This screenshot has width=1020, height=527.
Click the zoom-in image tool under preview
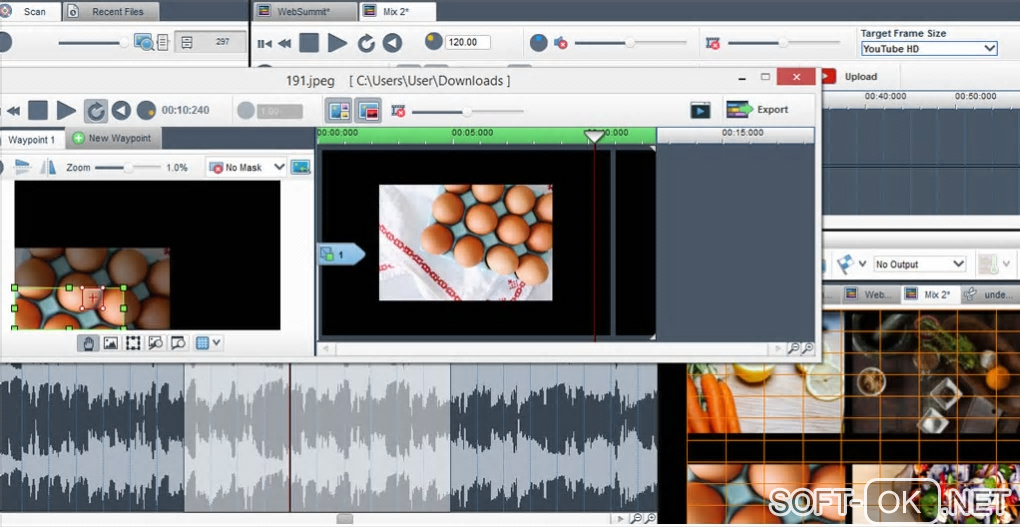(x=155, y=343)
